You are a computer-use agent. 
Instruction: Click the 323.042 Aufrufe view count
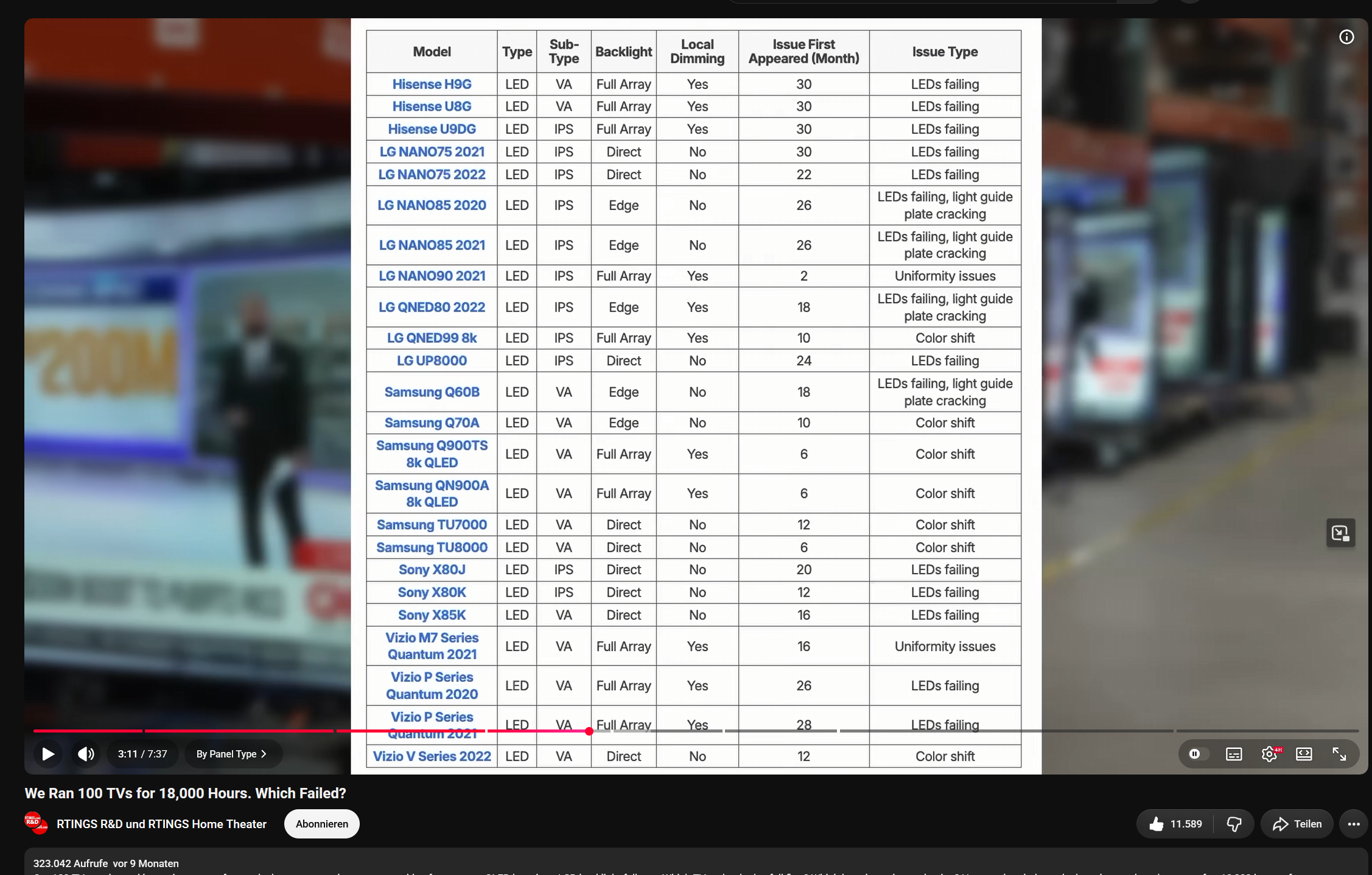[71, 863]
